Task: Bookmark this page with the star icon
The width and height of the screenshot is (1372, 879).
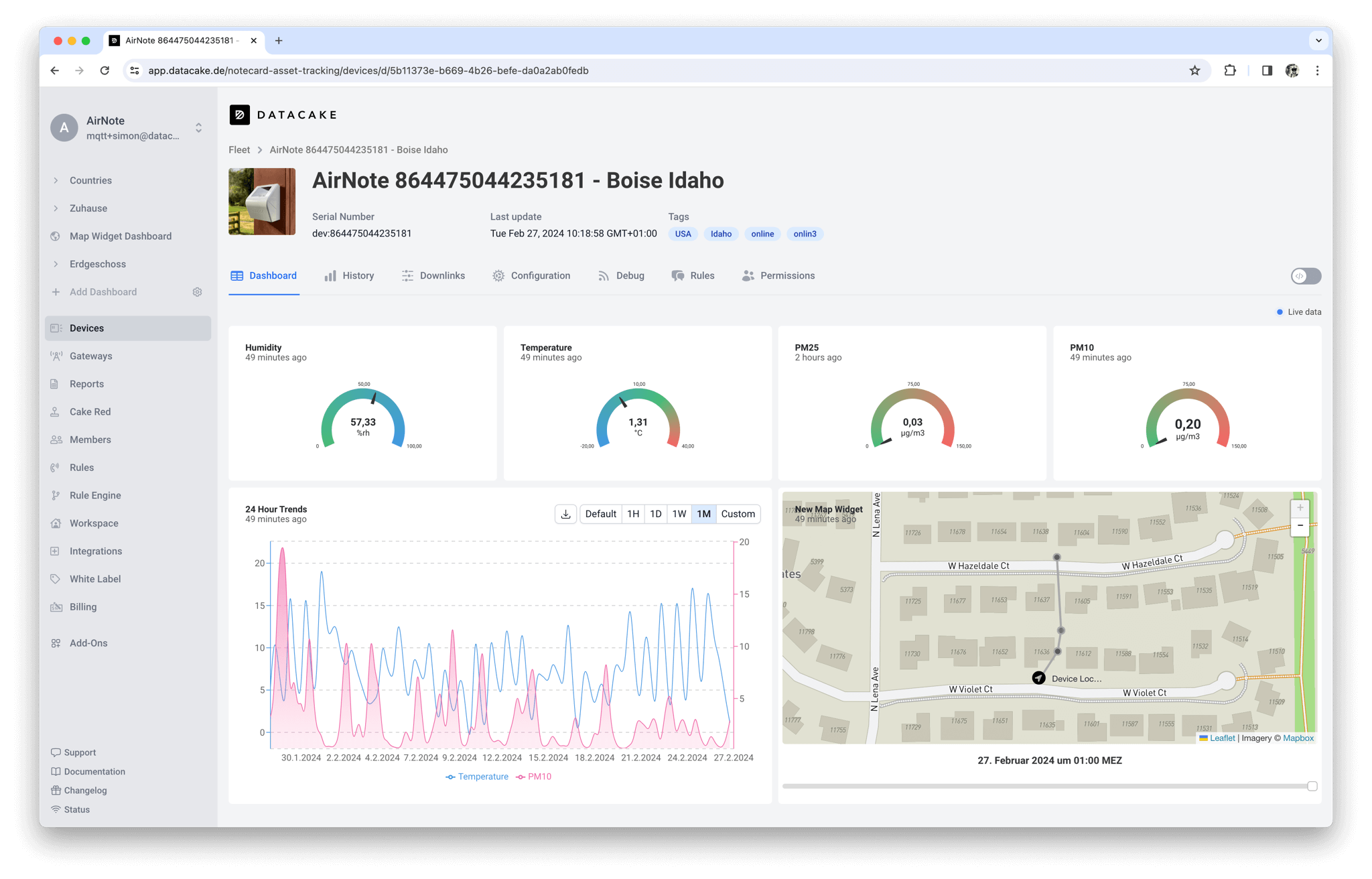Action: point(1194,70)
